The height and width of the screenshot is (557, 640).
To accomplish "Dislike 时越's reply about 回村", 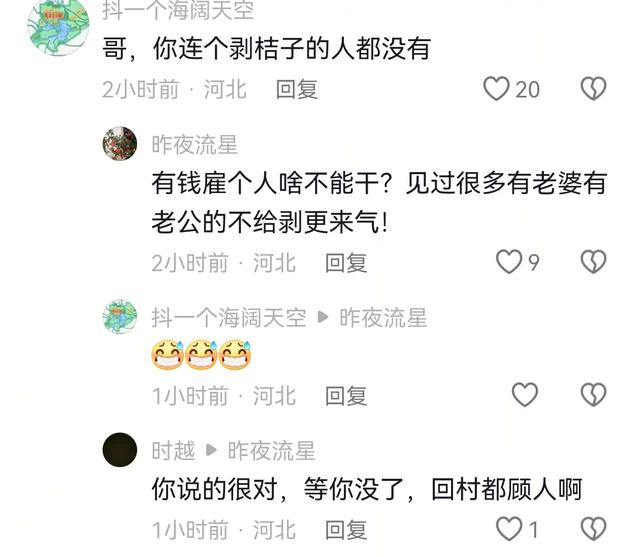I will (593, 529).
